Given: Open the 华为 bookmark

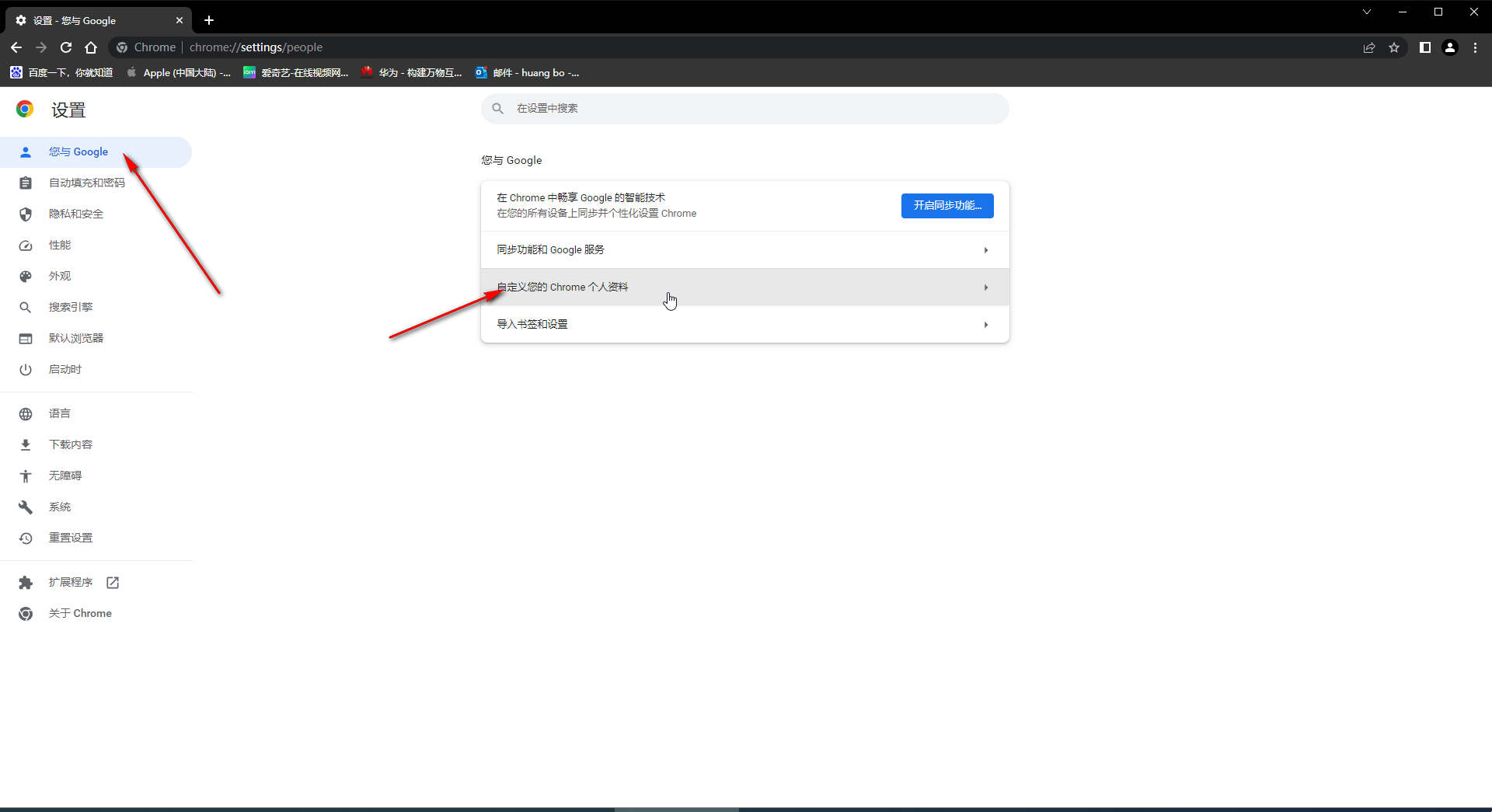Looking at the screenshot, I should tap(412, 72).
